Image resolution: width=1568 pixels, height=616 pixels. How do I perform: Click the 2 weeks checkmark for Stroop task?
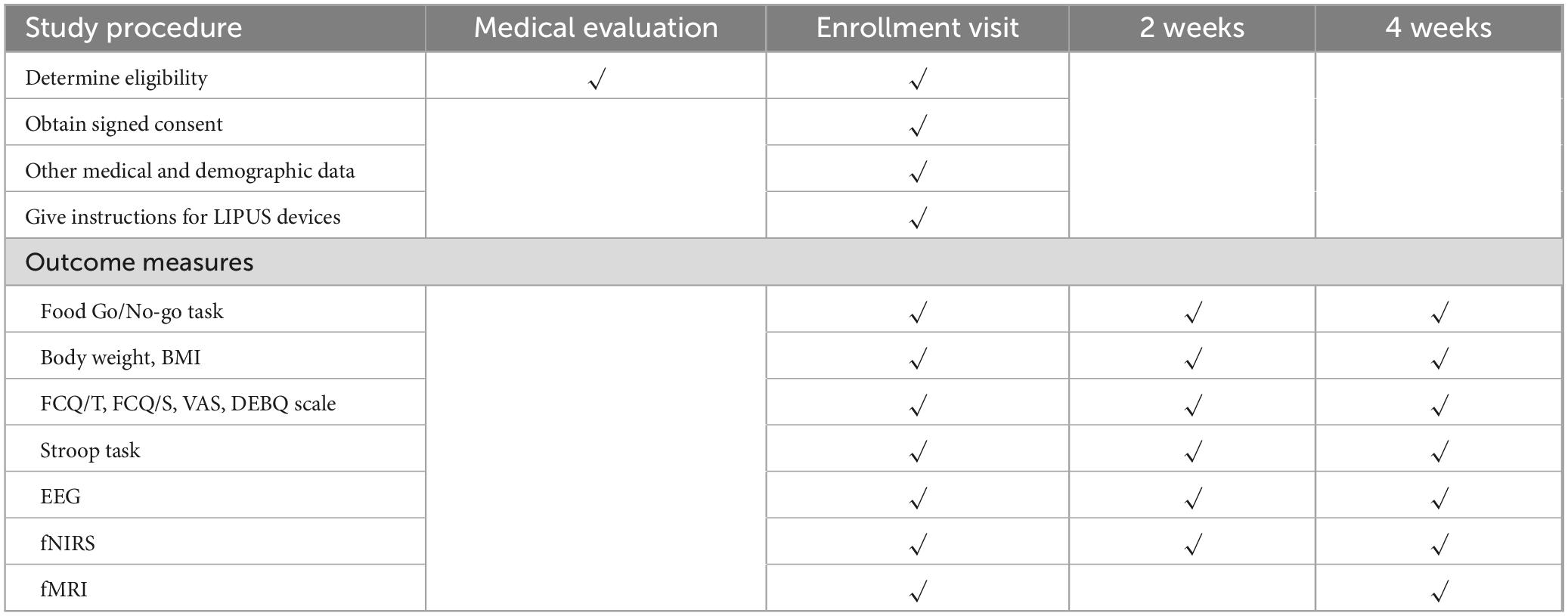click(1192, 452)
